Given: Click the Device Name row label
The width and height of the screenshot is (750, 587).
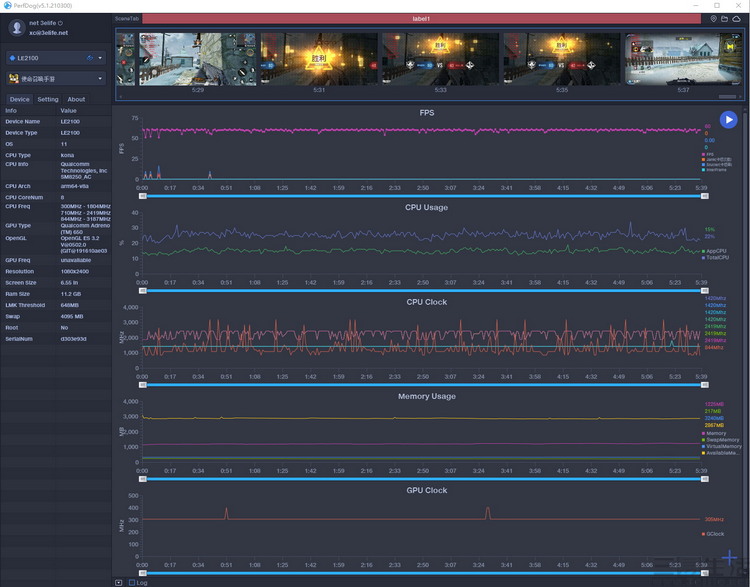Looking at the screenshot, I should [22, 122].
